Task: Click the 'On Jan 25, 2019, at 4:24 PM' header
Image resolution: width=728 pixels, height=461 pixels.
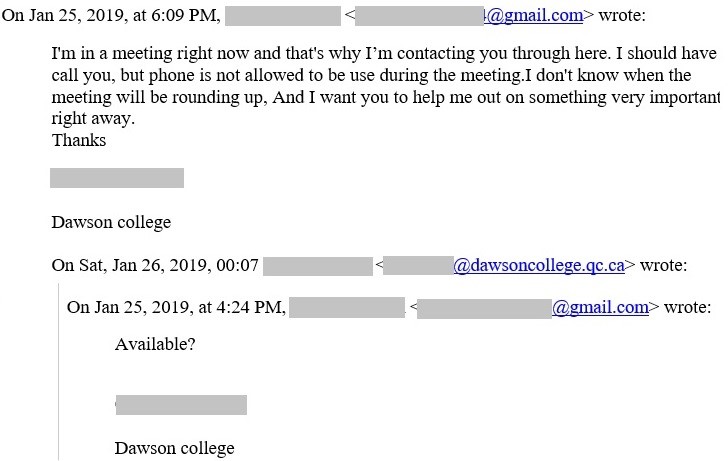Action: coord(176,307)
